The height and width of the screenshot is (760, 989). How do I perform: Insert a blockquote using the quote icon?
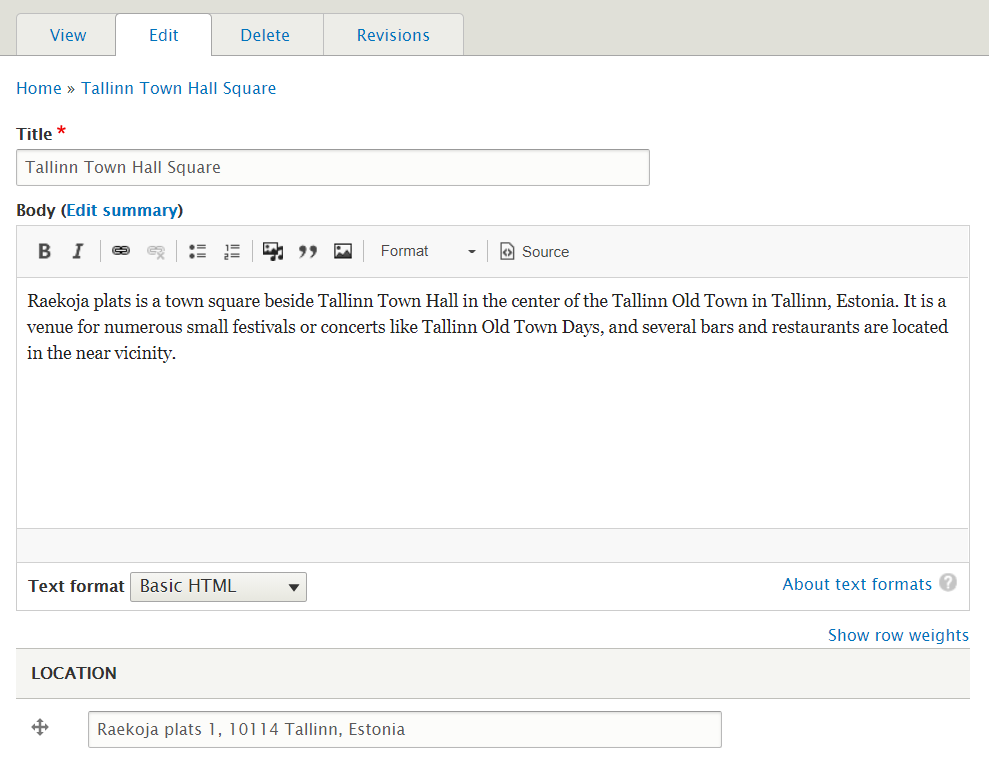pos(308,251)
